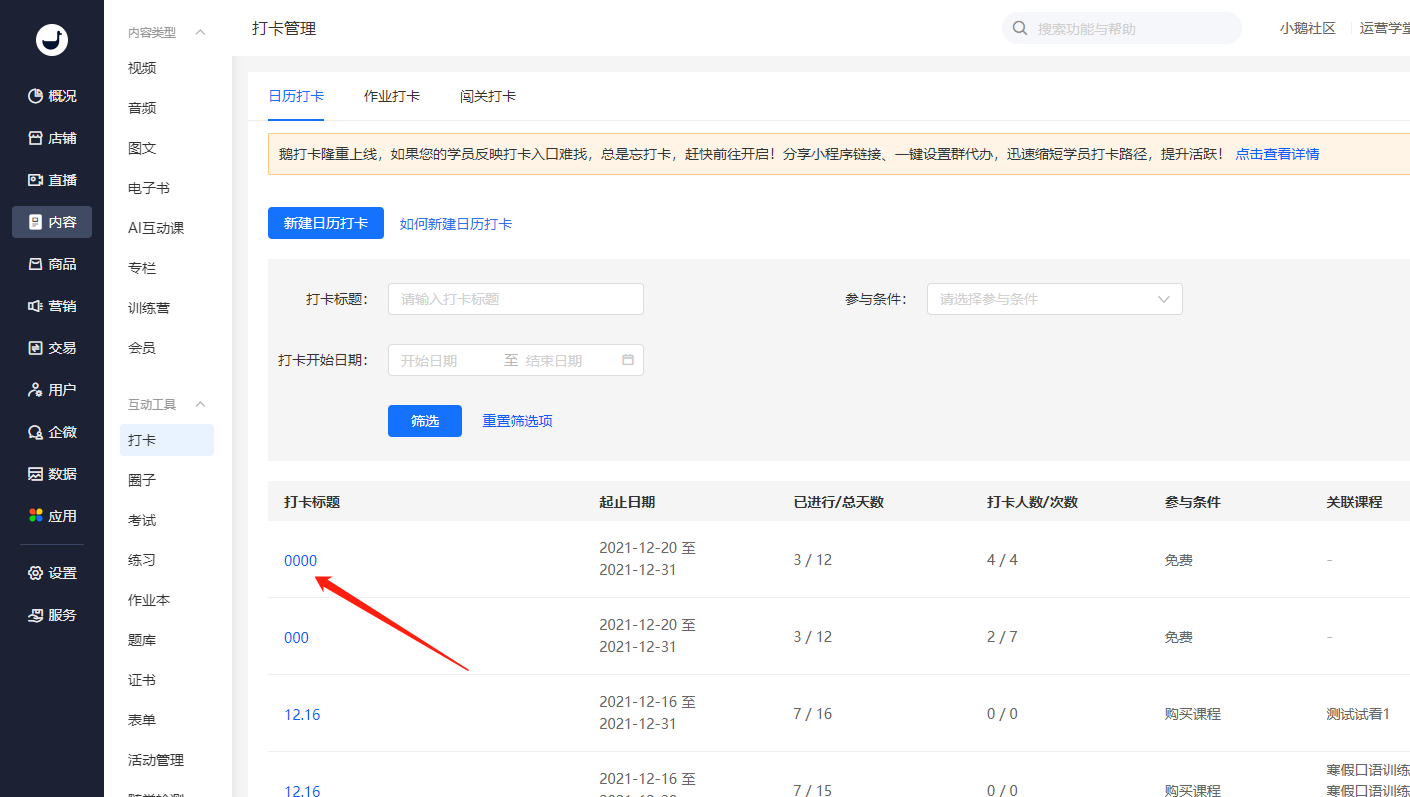Image resolution: width=1410 pixels, height=797 pixels.
Task: Open check-in titled 0000
Action: [300, 560]
